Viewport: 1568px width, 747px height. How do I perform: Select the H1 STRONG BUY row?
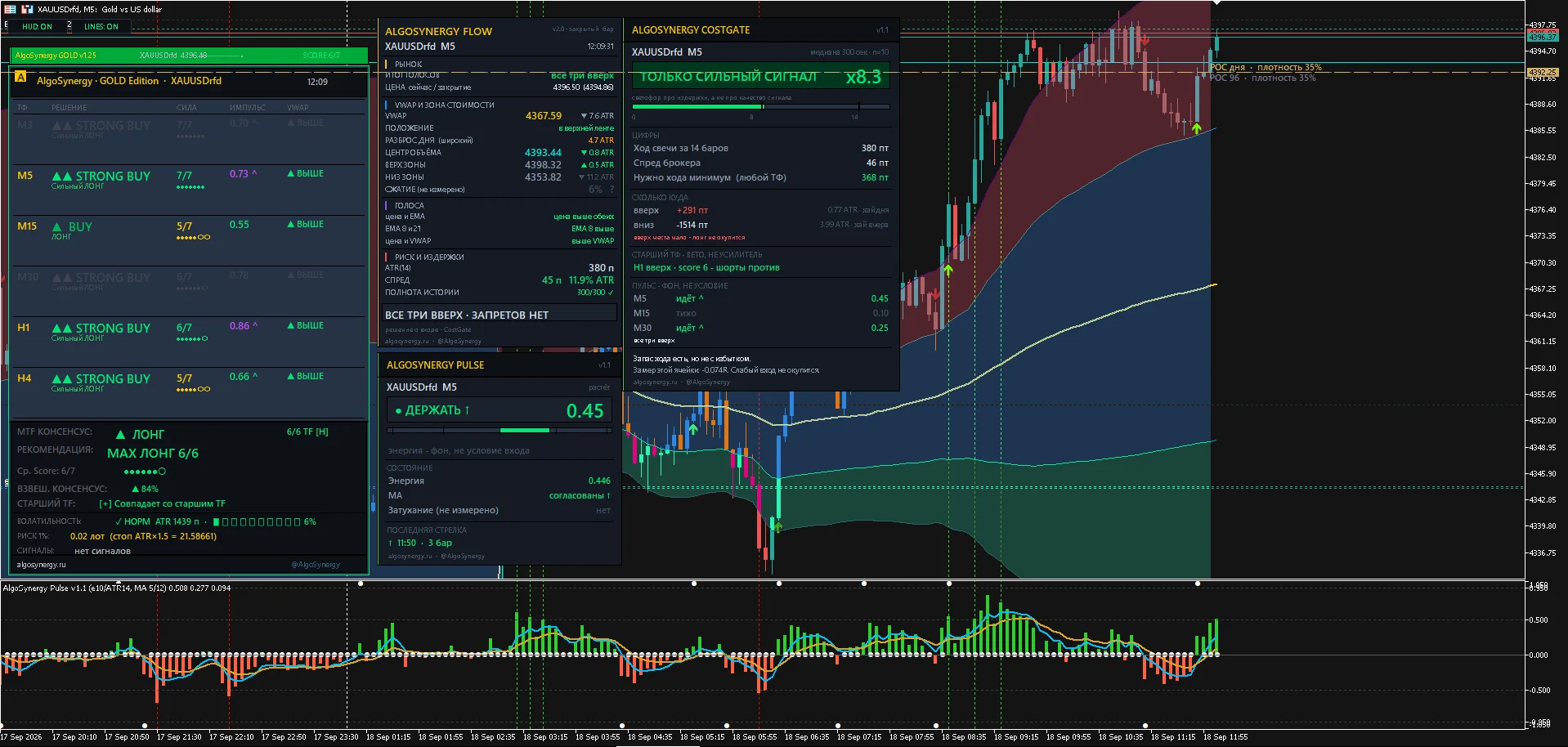tap(188, 342)
